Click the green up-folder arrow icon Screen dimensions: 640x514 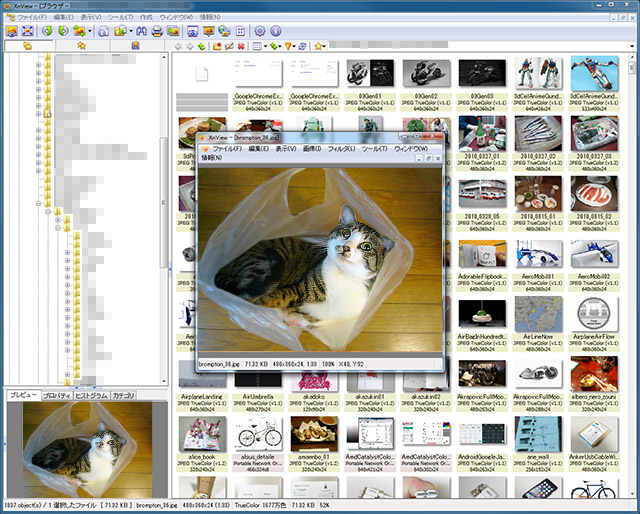click(203, 46)
